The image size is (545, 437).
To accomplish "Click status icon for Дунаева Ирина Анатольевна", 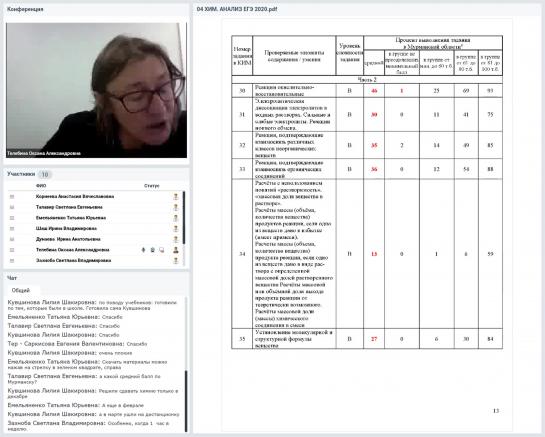I will [x=176, y=239].
